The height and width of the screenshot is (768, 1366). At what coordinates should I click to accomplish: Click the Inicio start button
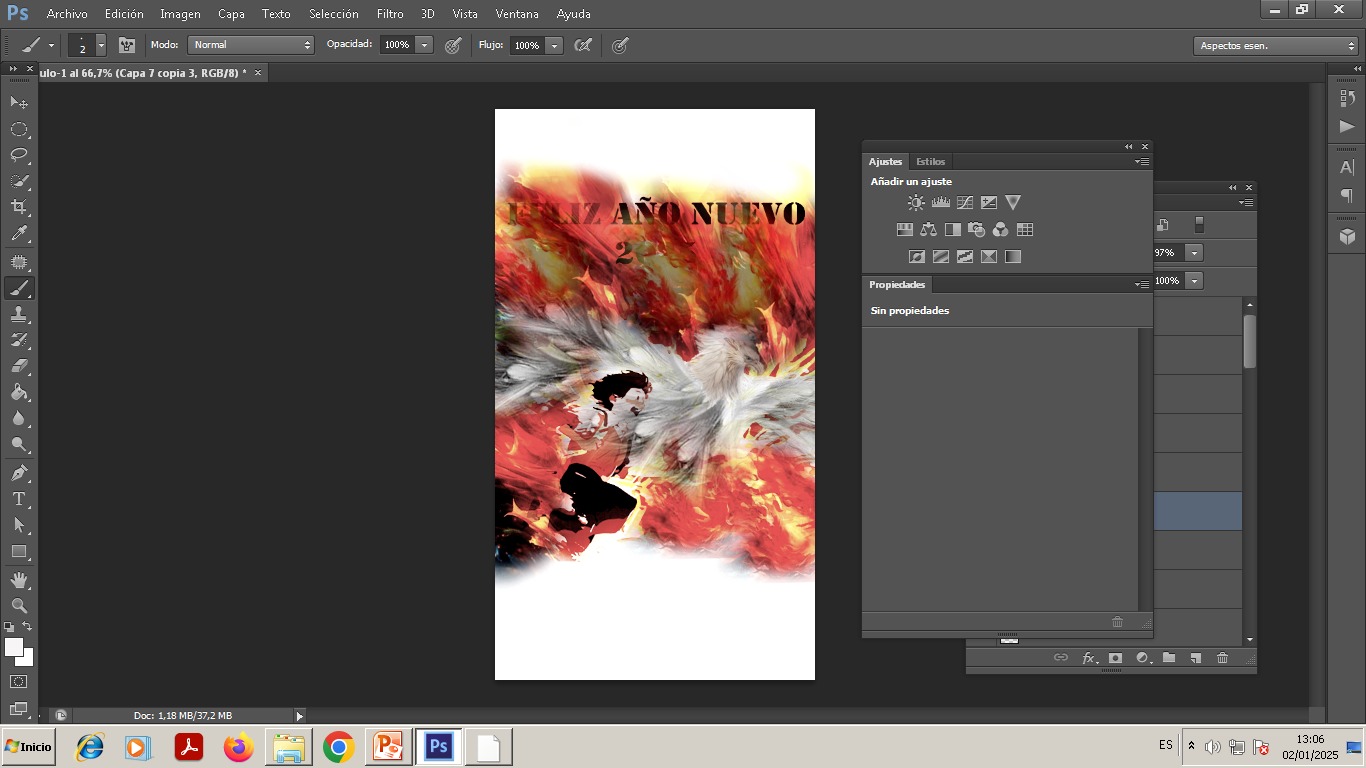tap(28, 747)
